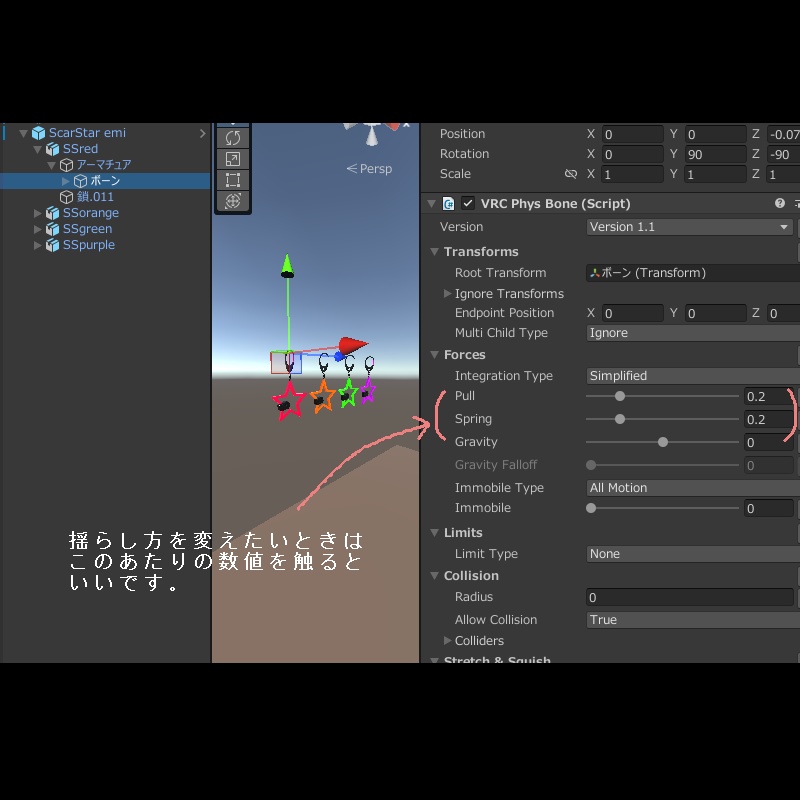Expand the SSgreen hierarchy node
Viewport: 800px width, 800px height.
(x=37, y=229)
